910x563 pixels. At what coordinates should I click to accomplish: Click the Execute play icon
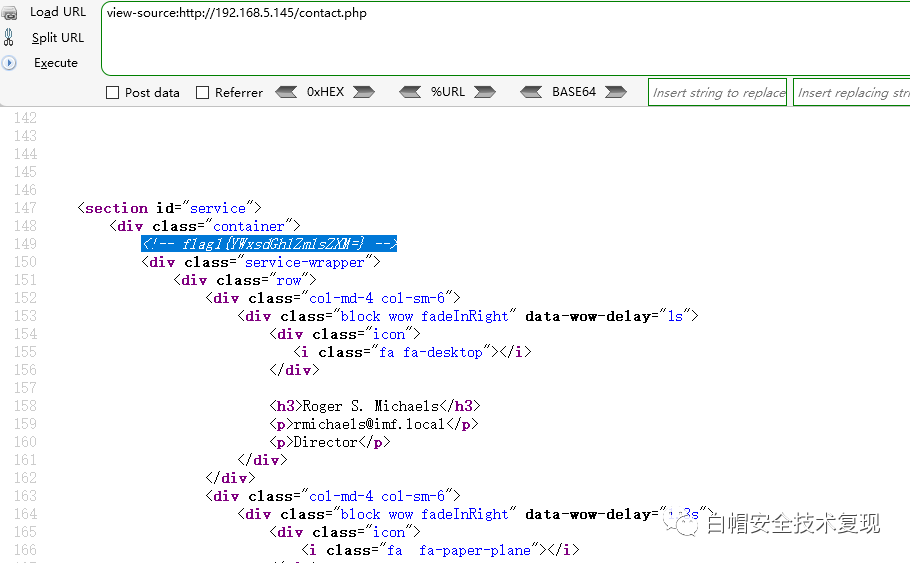tap(9, 63)
